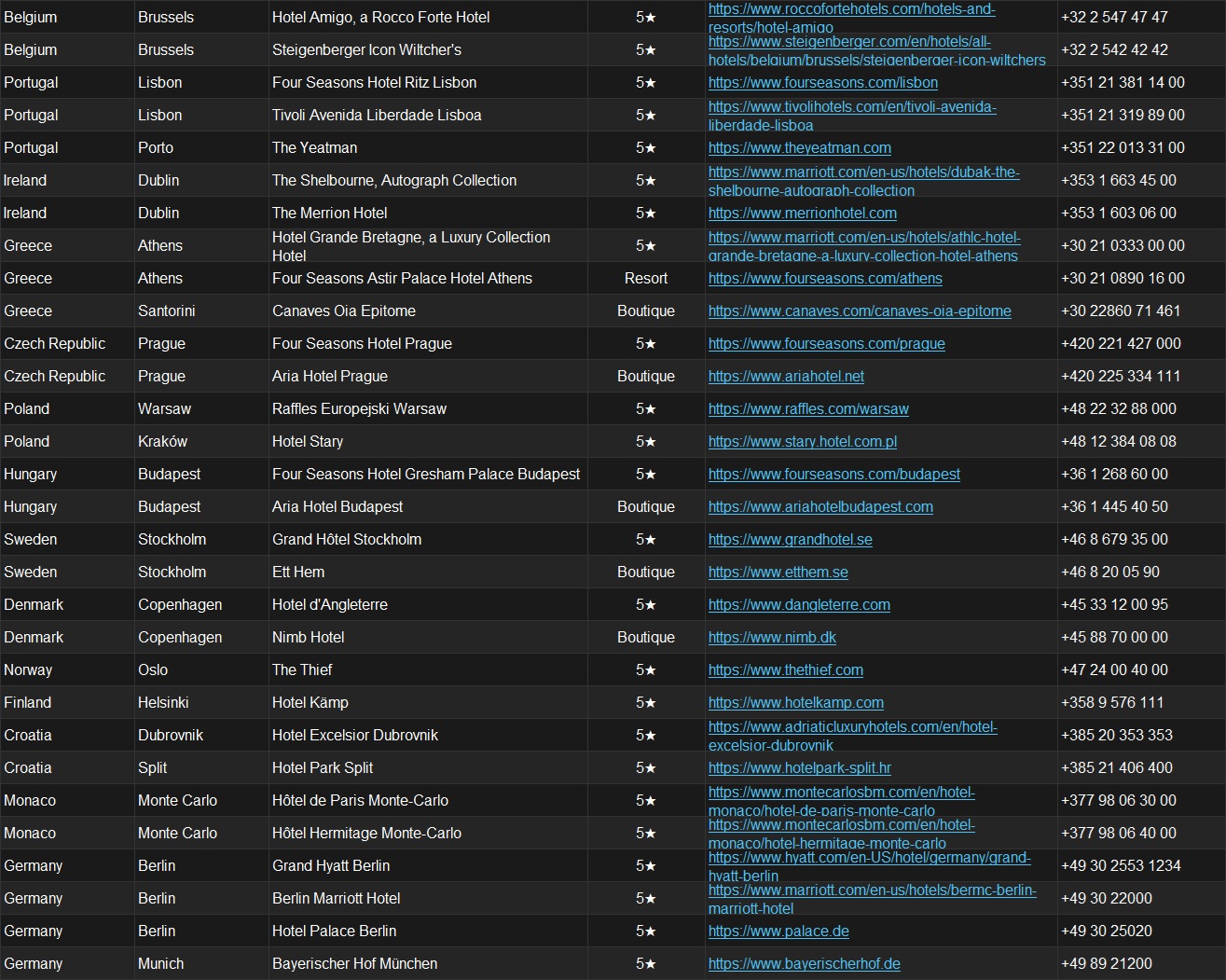Image resolution: width=1226 pixels, height=980 pixels.
Task: Open the Tivoli Avenida Liberdade website link
Action: click(x=852, y=116)
